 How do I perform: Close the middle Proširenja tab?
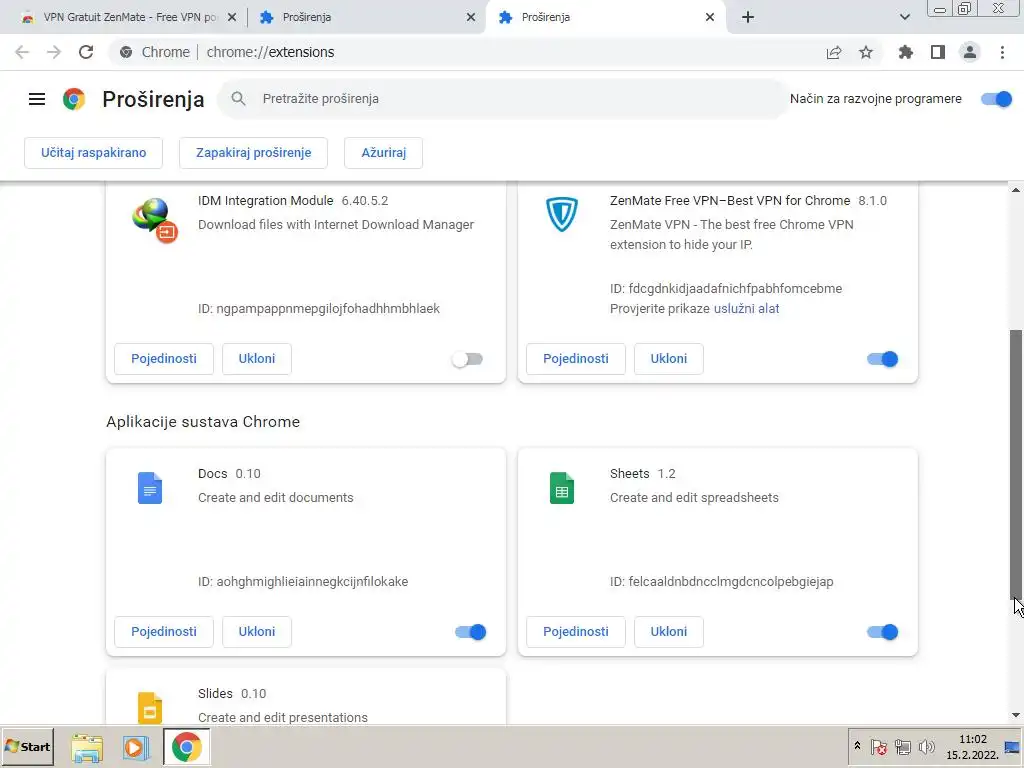pos(471,18)
